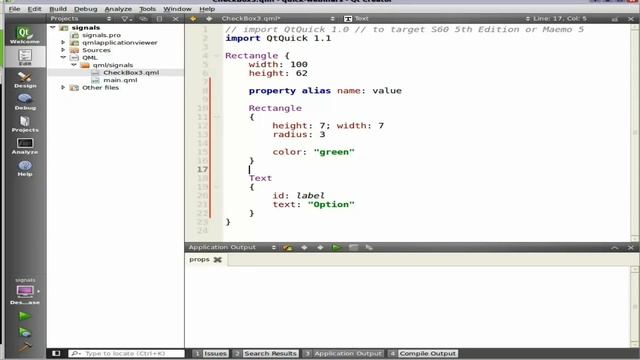The width and height of the screenshot is (640, 360).
Task: Clear the Application Output pane
Action: tap(288, 247)
